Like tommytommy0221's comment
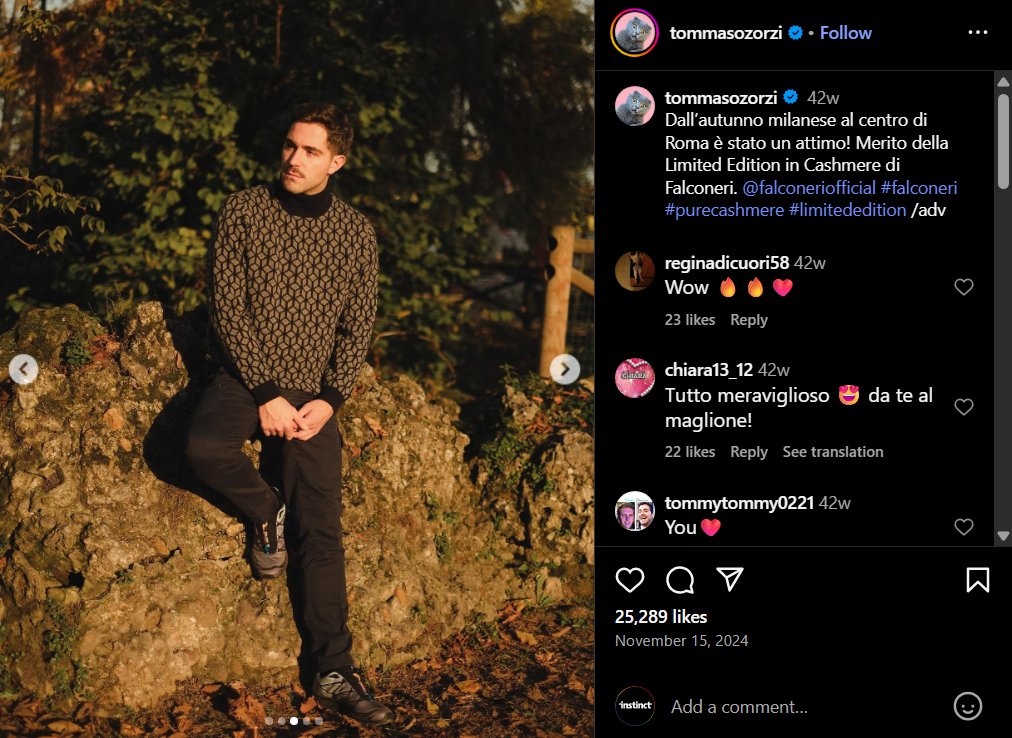The width and height of the screenshot is (1012, 738). (x=963, y=527)
